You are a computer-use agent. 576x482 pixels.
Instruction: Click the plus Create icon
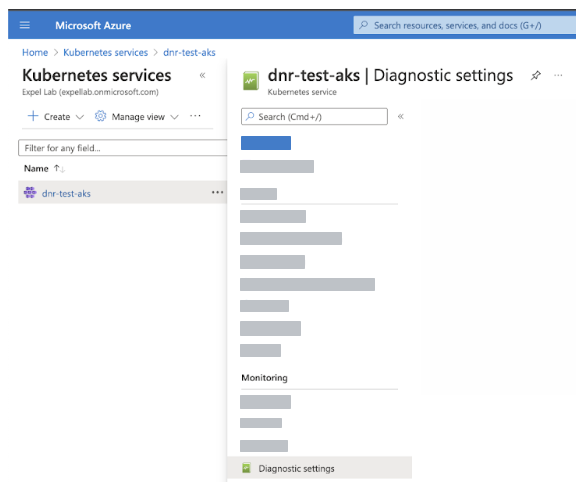click(33, 116)
